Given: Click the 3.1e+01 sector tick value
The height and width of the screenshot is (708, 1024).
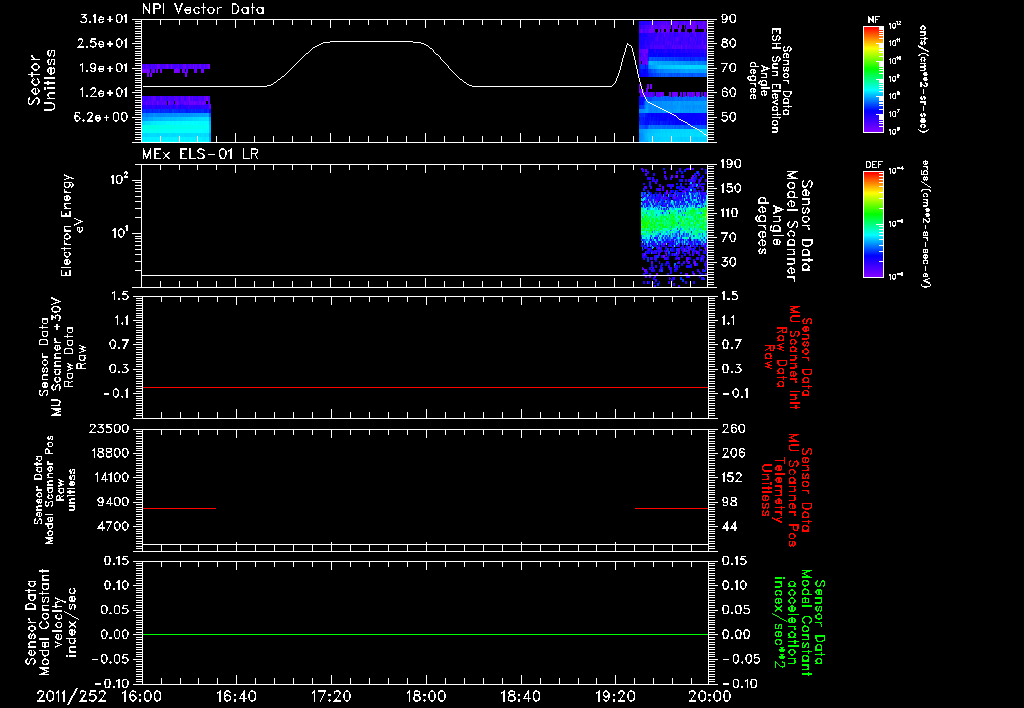Looking at the screenshot, I should (x=104, y=19).
